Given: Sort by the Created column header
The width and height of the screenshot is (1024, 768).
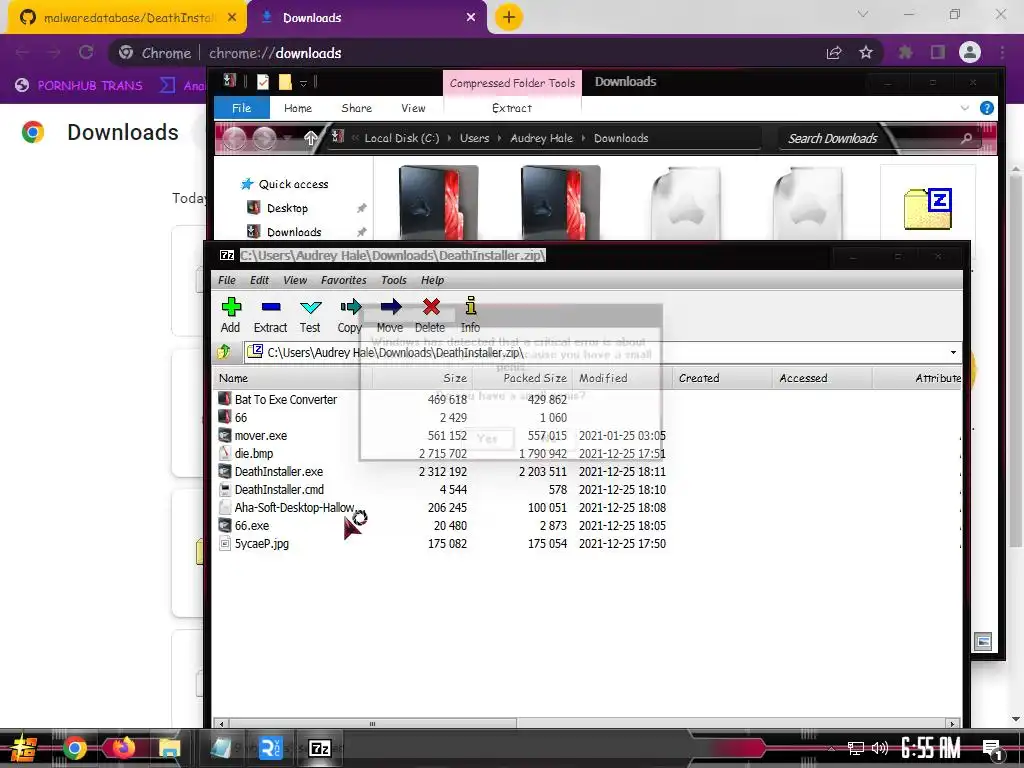Looking at the screenshot, I should pyautogui.click(x=722, y=378).
